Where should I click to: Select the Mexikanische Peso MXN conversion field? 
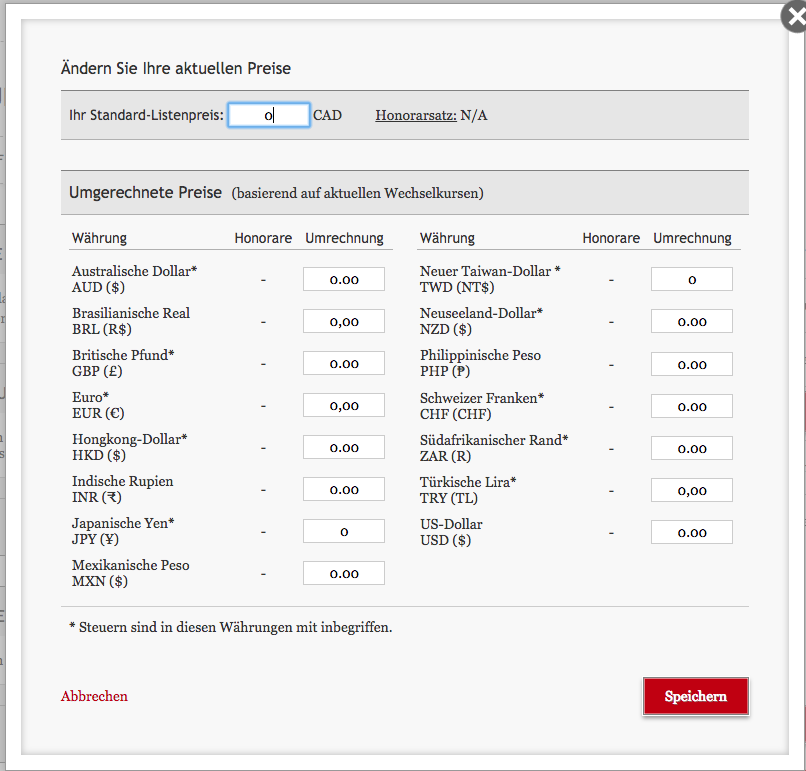343,573
